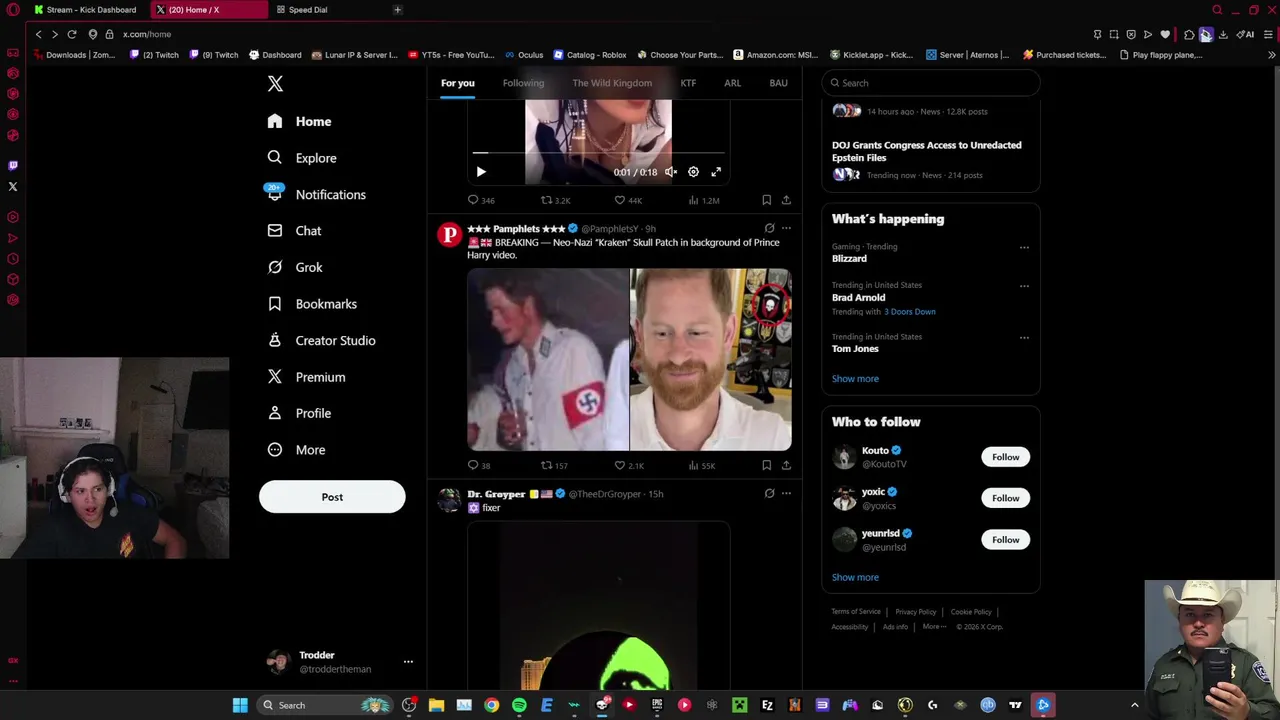Share the top video post

pyautogui.click(x=786, y=200)
